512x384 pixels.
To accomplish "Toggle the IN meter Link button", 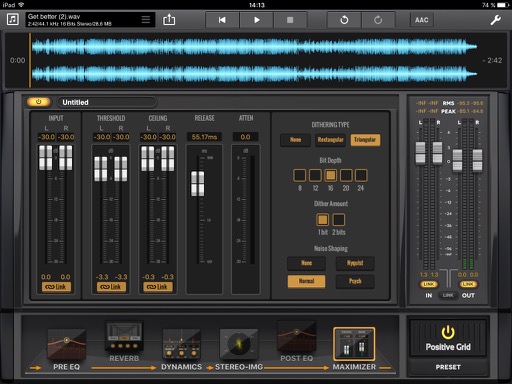I will click(429, 284).
